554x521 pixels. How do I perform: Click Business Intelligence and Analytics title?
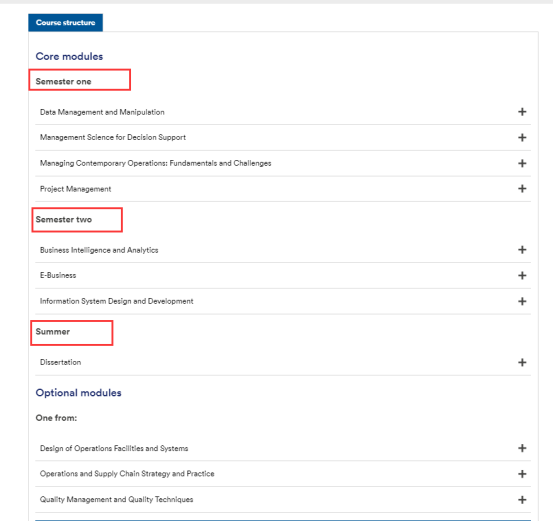[x=99, y=250]
